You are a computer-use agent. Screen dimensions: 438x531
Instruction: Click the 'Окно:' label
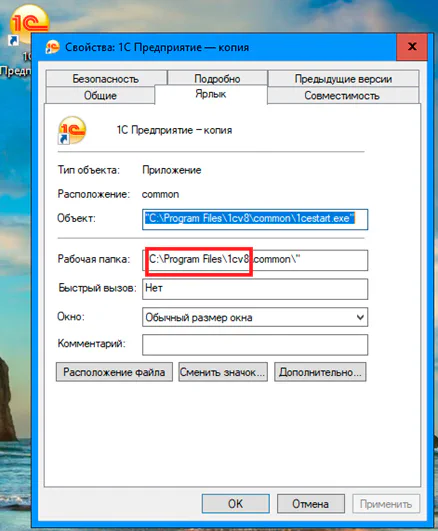pos(70,317)
